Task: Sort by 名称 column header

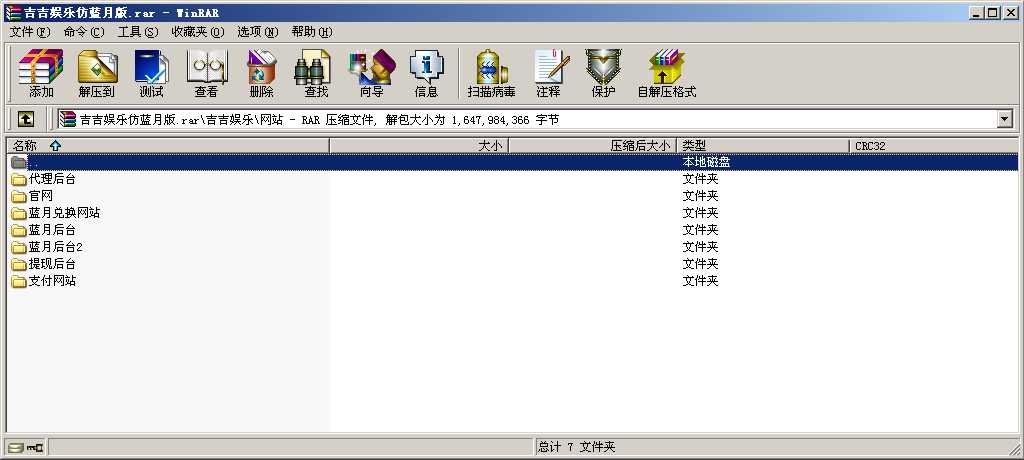Action: [168, 146]
